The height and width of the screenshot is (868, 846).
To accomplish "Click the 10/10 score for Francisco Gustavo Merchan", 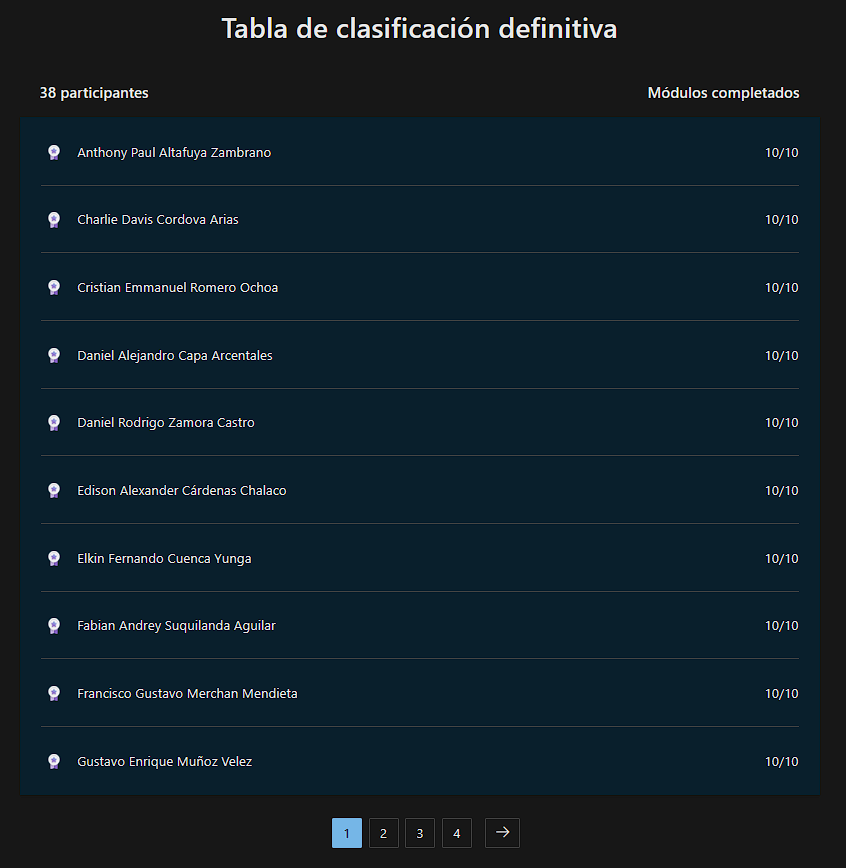I will 781,694.
